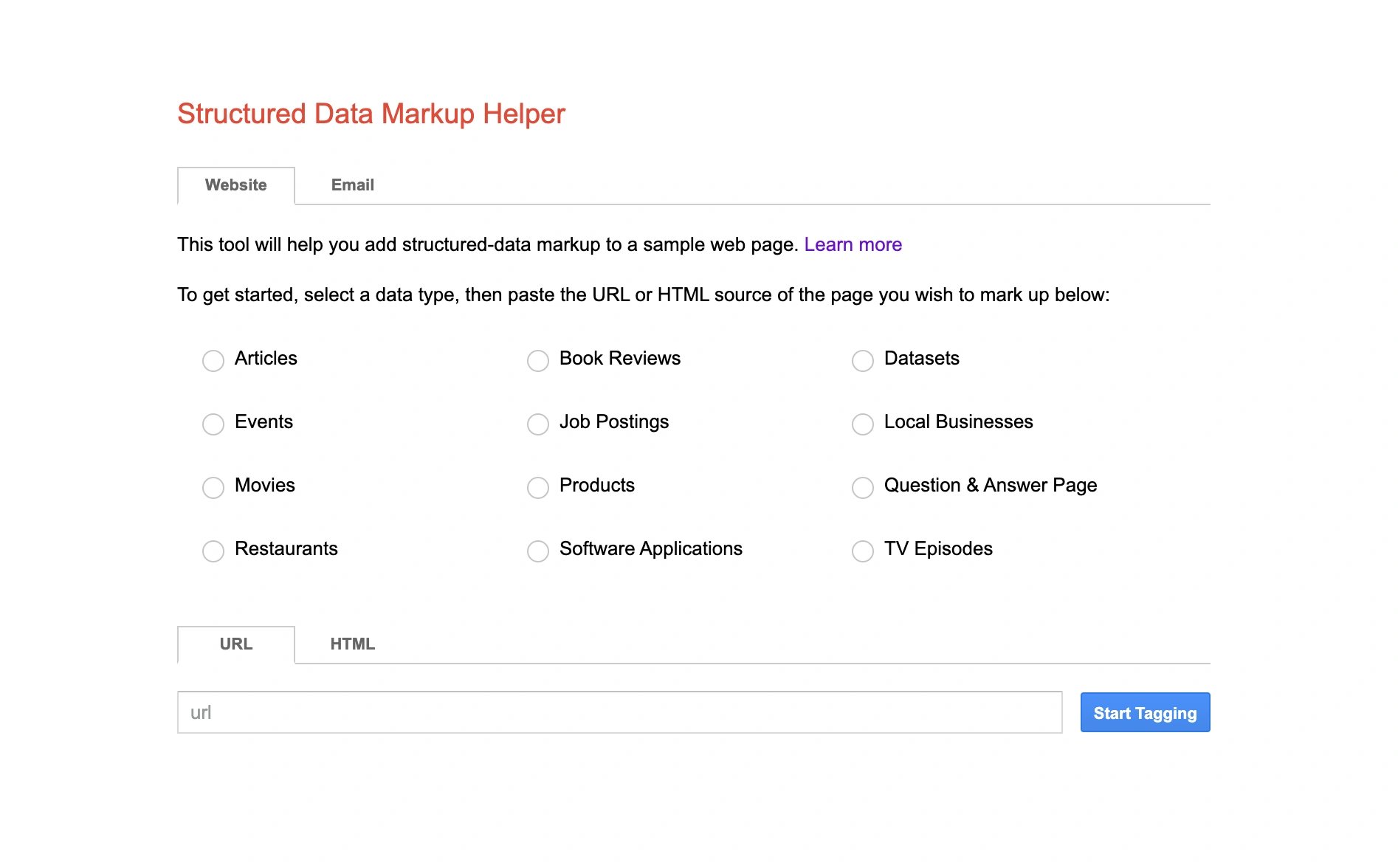Viewport: 1398px width, 868px height.
Task: Select Job Postings data type
Action: (x=538, y=424)
